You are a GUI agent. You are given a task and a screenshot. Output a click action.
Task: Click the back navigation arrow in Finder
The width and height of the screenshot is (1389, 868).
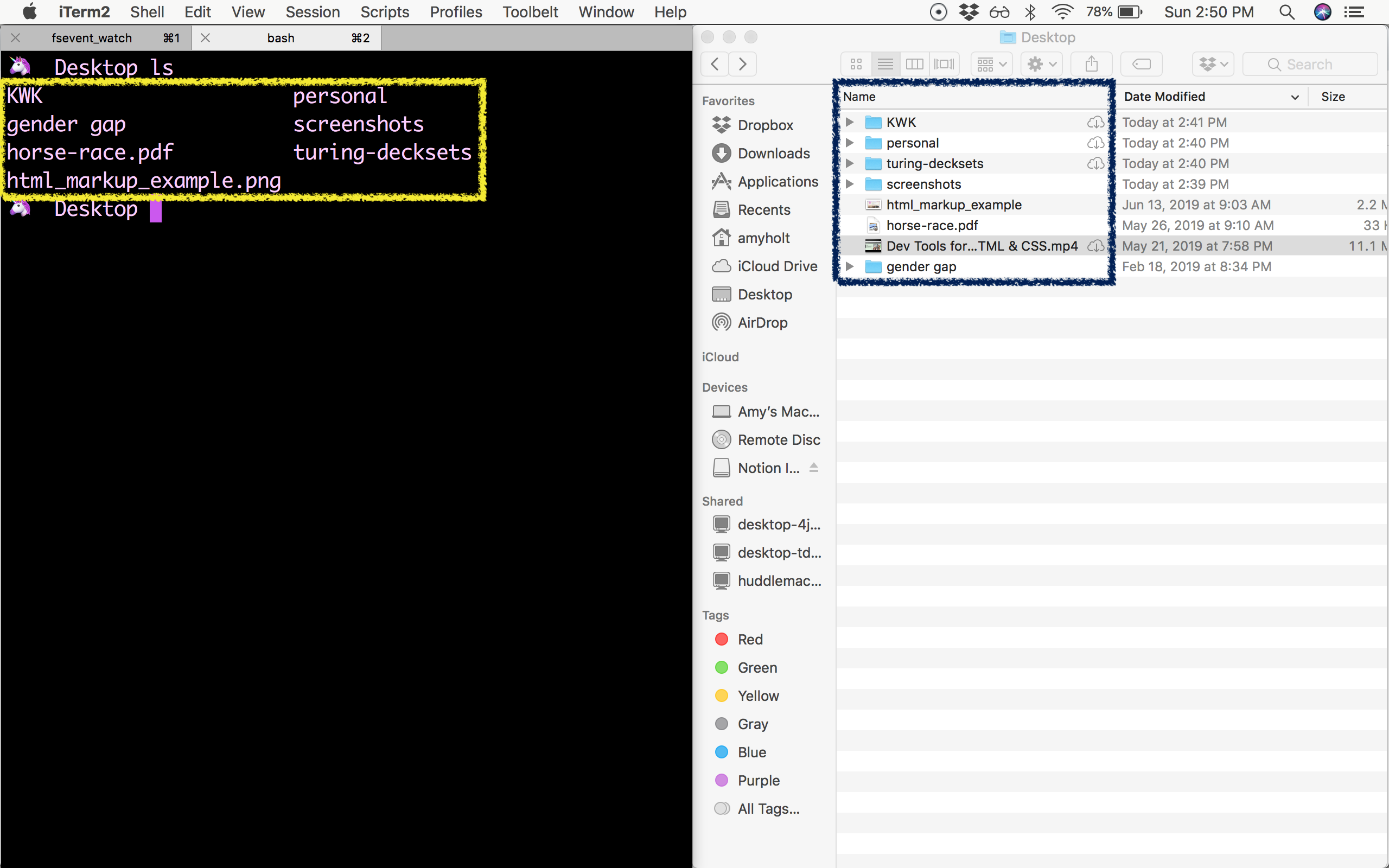714,63
